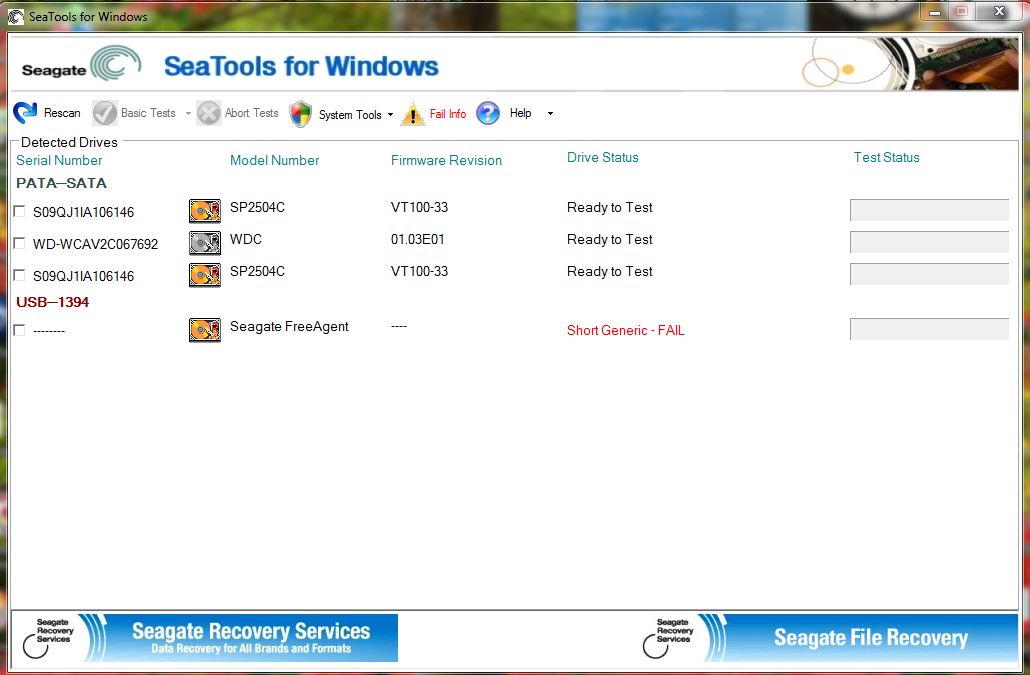Viewport: 1030px width, 675px height.
Task: Click the Serial Number column header
Action: (x=59, y=160)
